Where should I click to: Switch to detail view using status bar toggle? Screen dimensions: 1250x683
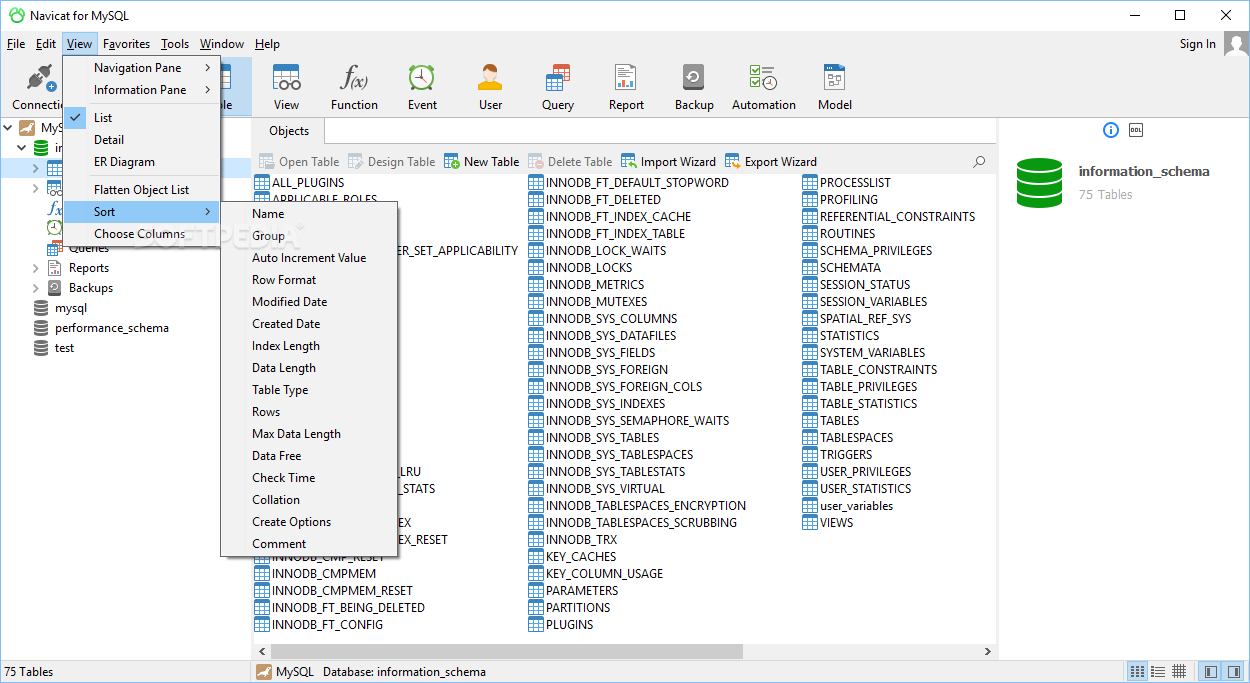1158,671
